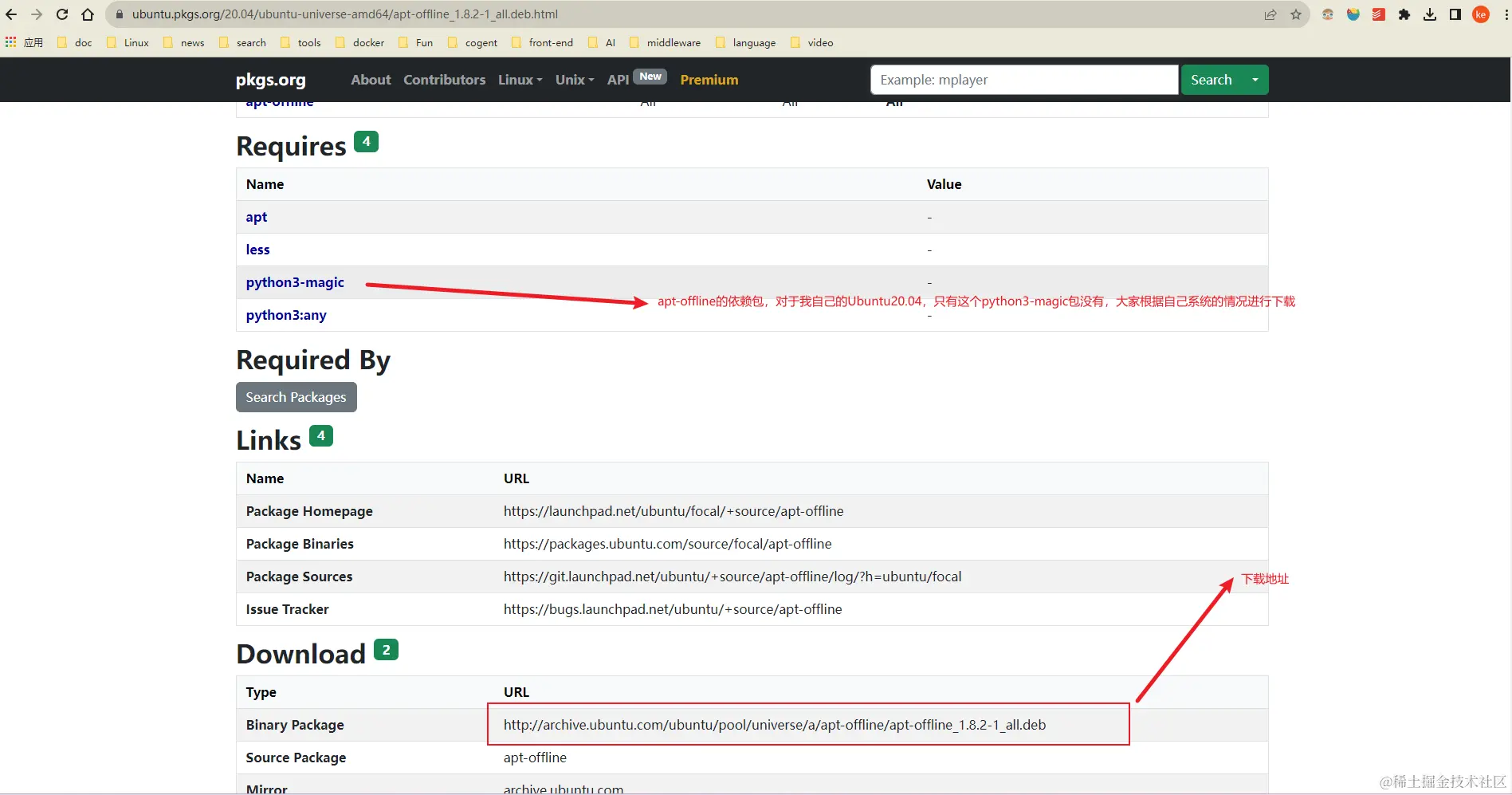Select the Package Sources git URL
This screenshot has height=795, width=1512.
point(732,577)
